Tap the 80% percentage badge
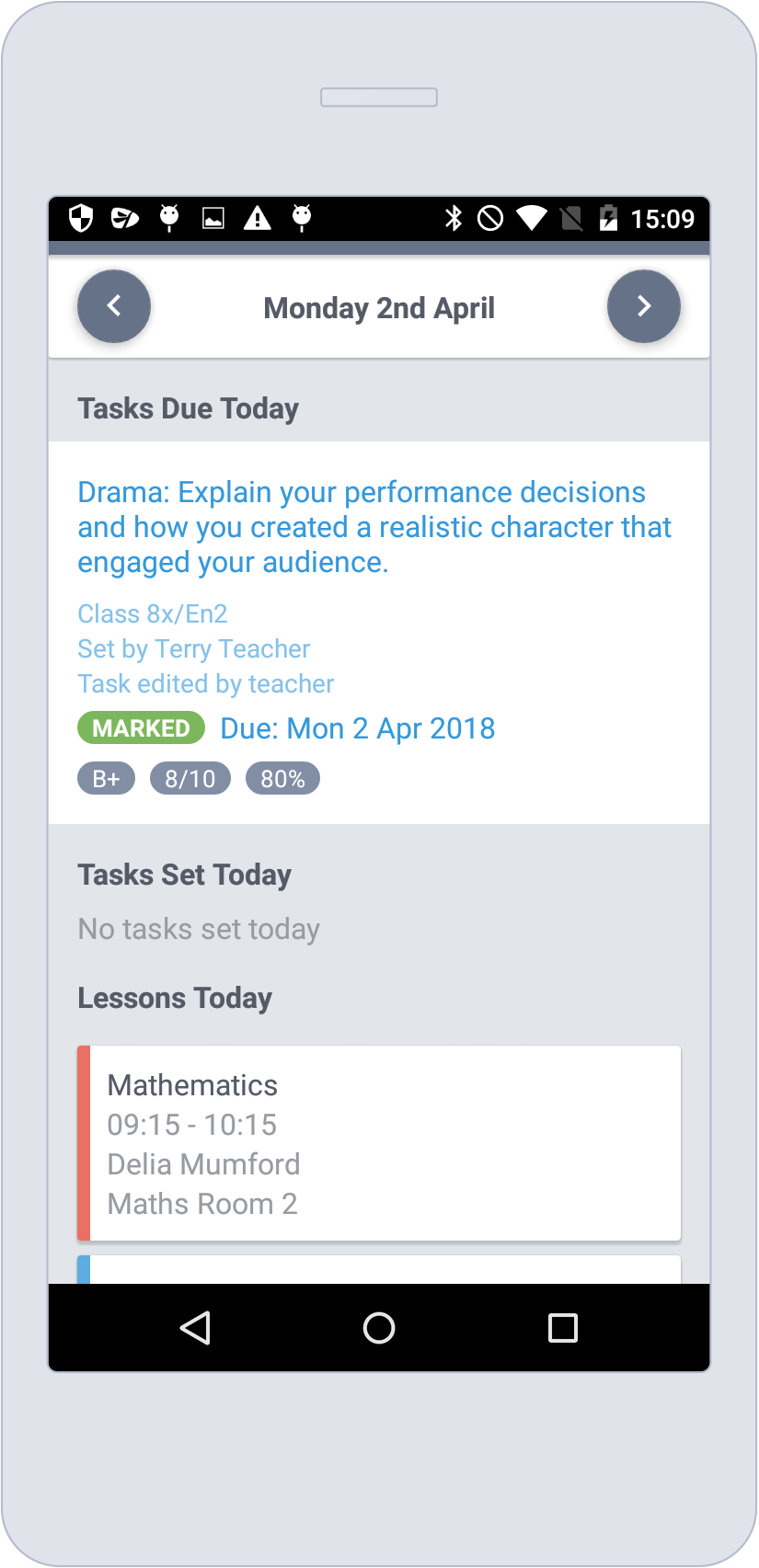 [282, 777]
